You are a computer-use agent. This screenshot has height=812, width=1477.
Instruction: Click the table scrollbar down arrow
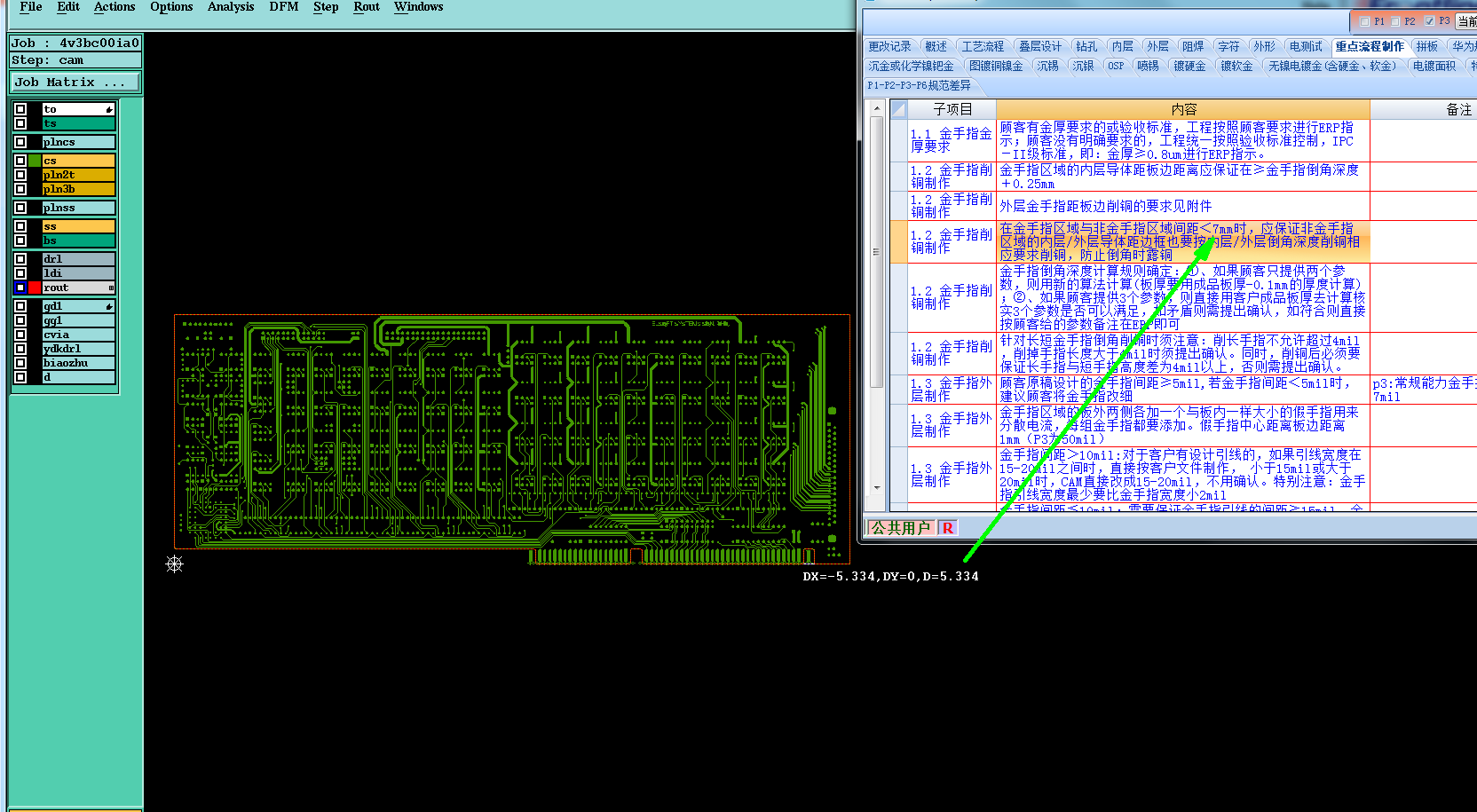pyautogui.click(x=877, y=488)
